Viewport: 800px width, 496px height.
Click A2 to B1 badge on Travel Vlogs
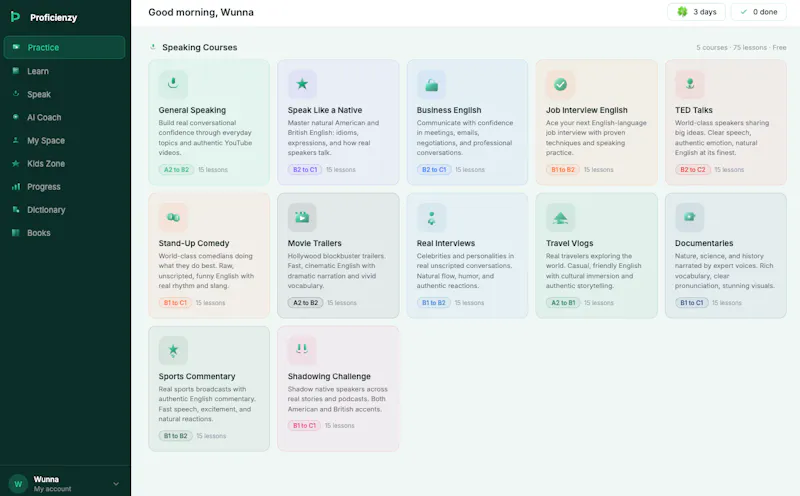pos(563,303)
